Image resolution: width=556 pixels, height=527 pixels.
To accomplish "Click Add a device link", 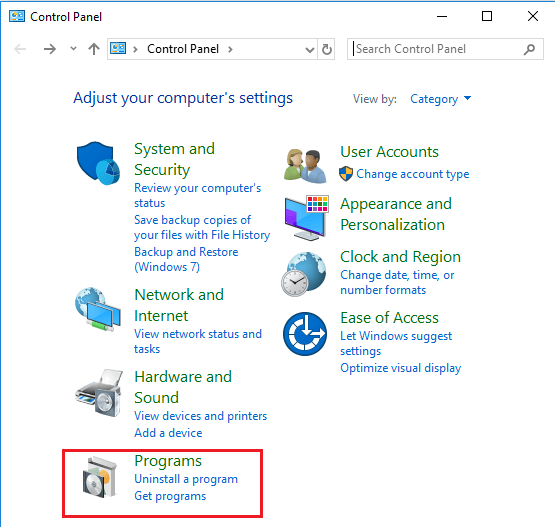I will tap(168, 433).
